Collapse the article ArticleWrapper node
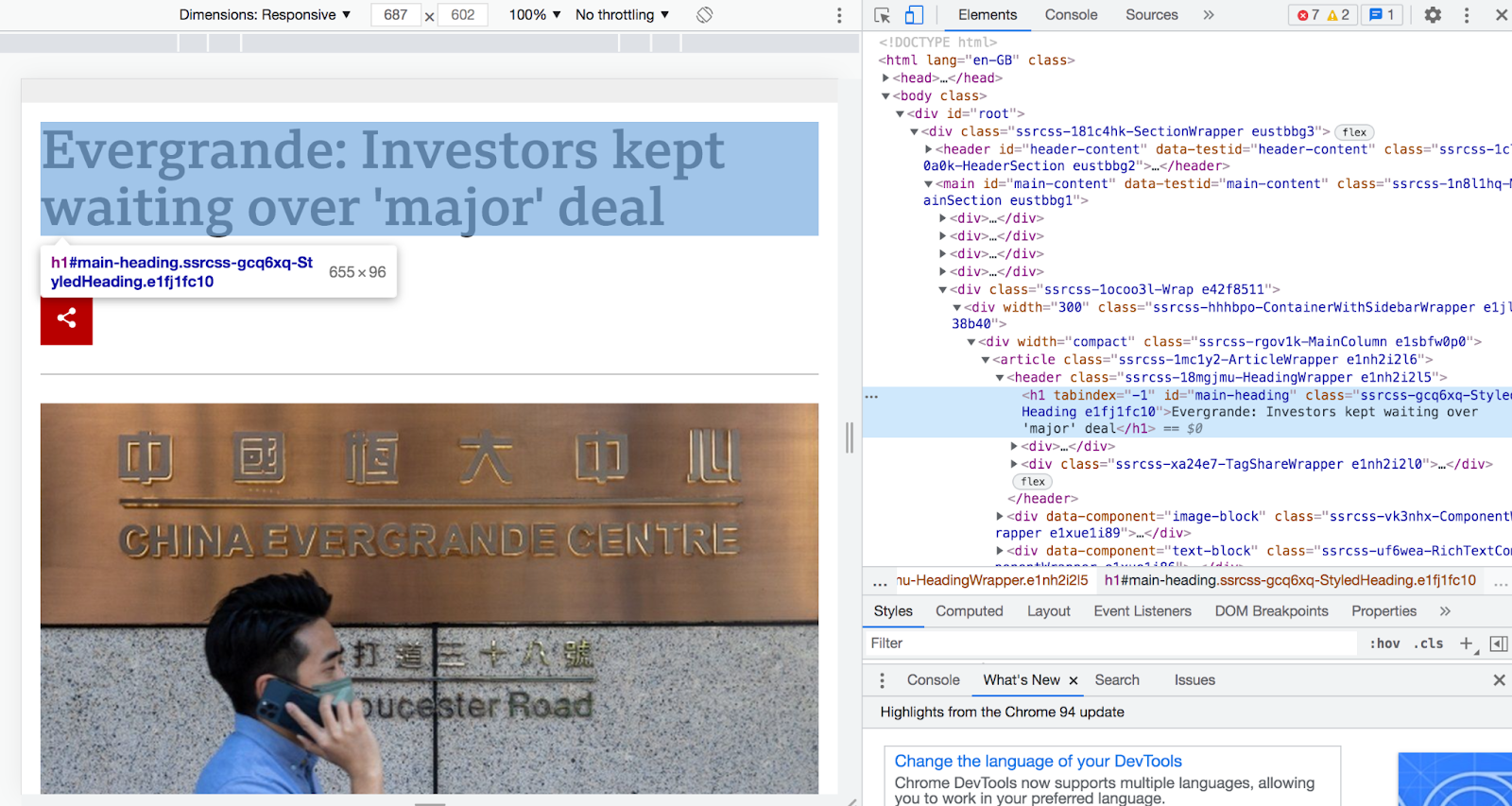Viewport: 1512px width, 806px height. click(x=986, y=360)
